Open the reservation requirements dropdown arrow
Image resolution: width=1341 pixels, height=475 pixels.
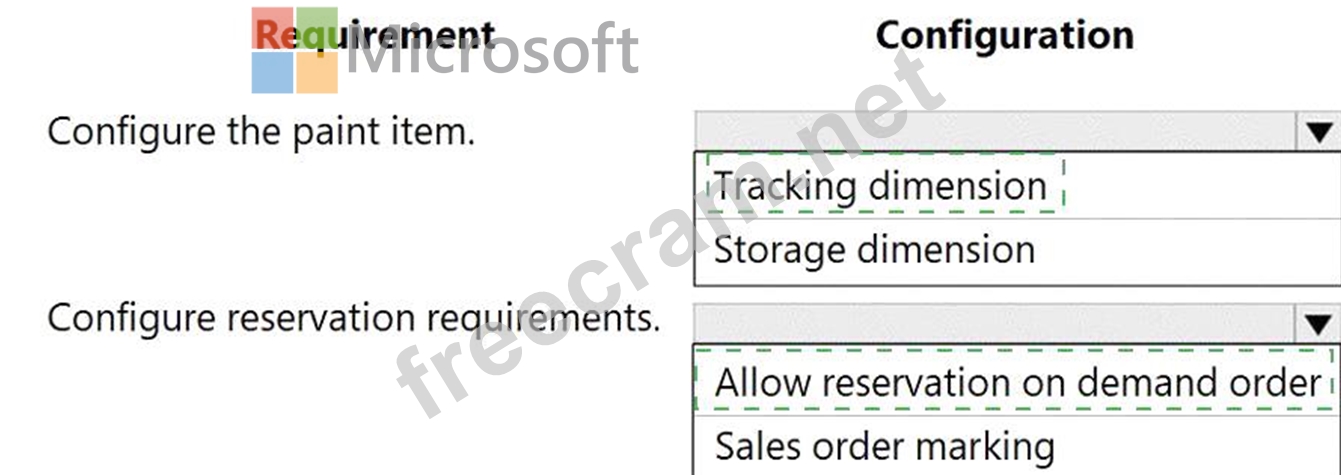(x=1318, y=324)
